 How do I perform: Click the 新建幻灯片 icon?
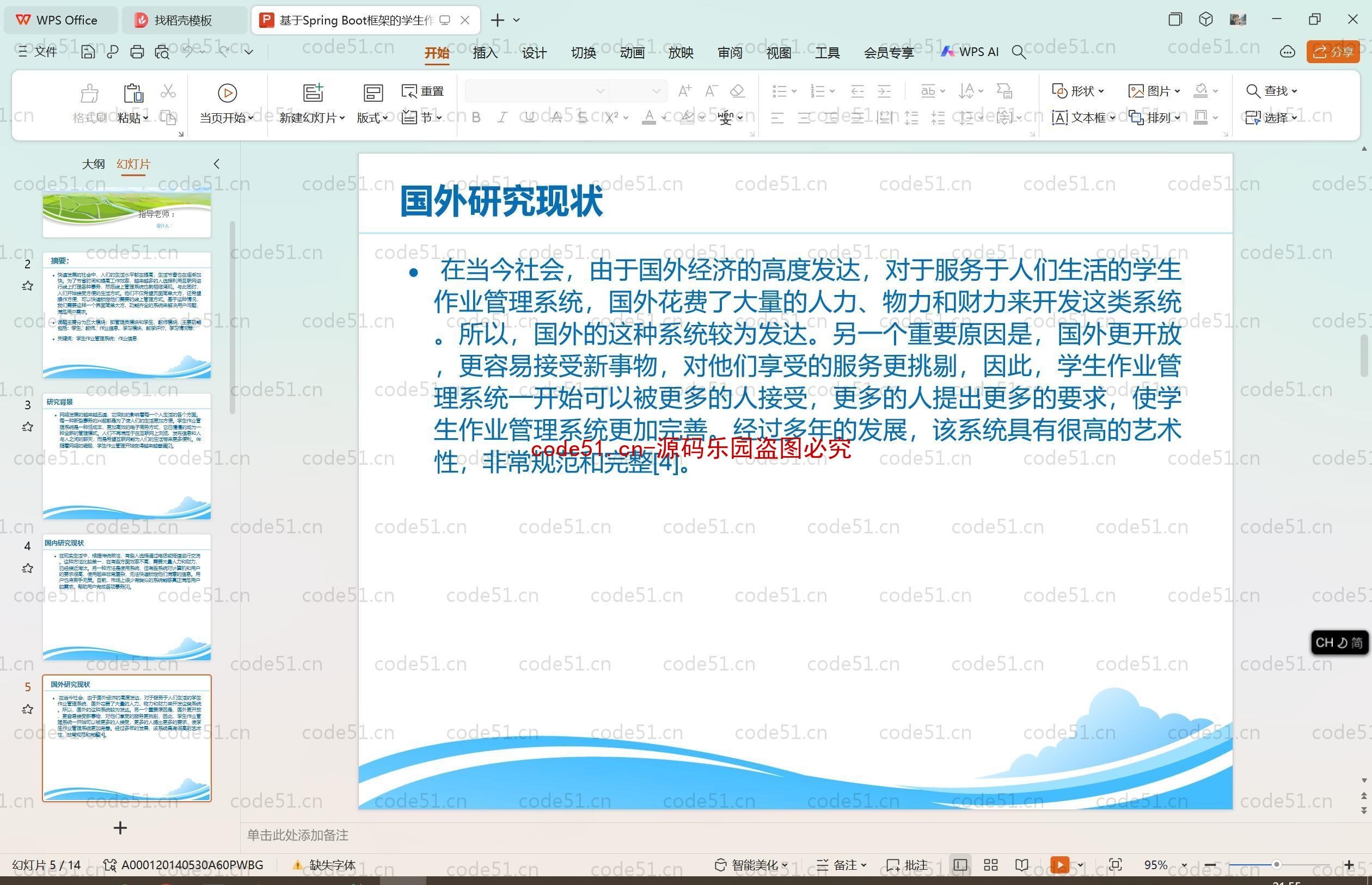312,92
